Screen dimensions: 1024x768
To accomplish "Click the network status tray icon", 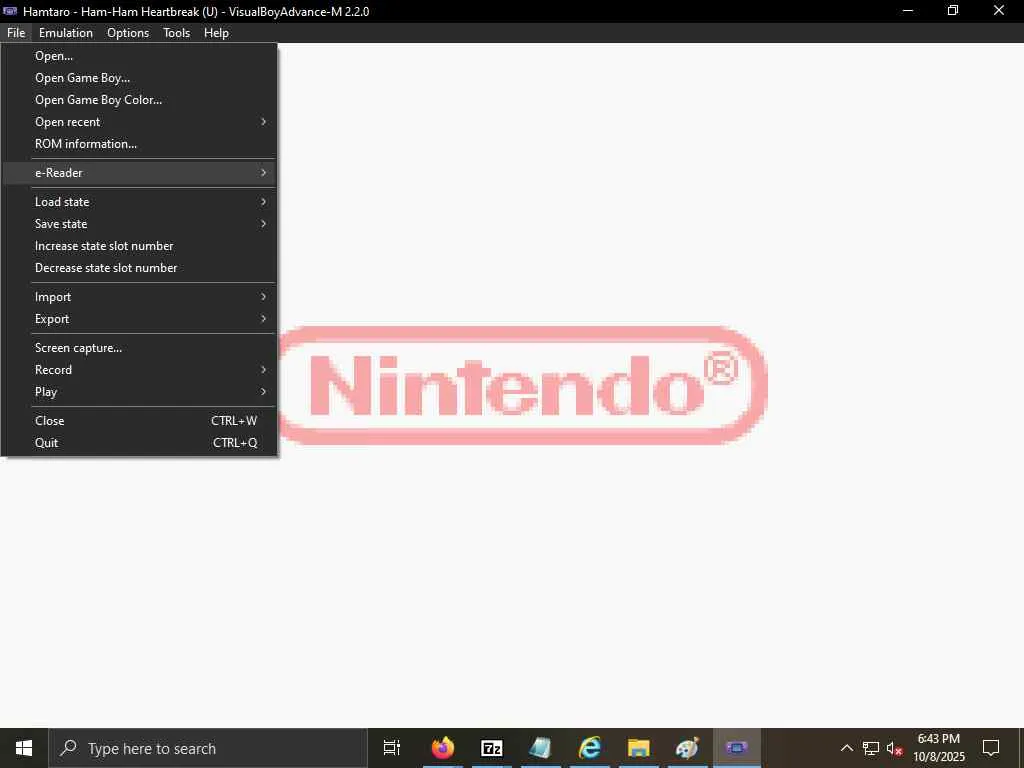I will coord(871,748).
